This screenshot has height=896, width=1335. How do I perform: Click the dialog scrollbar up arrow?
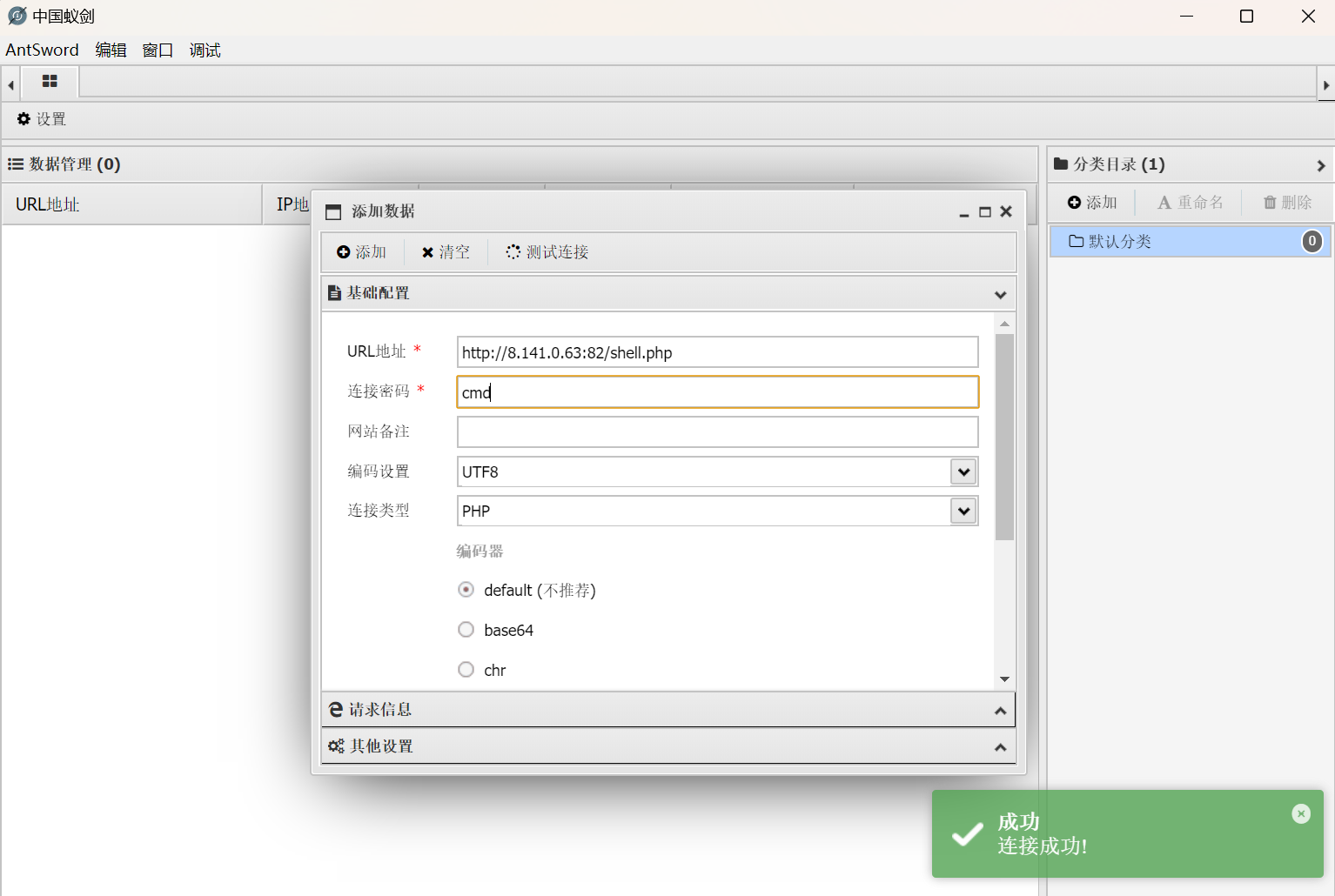pos(1004,324)
